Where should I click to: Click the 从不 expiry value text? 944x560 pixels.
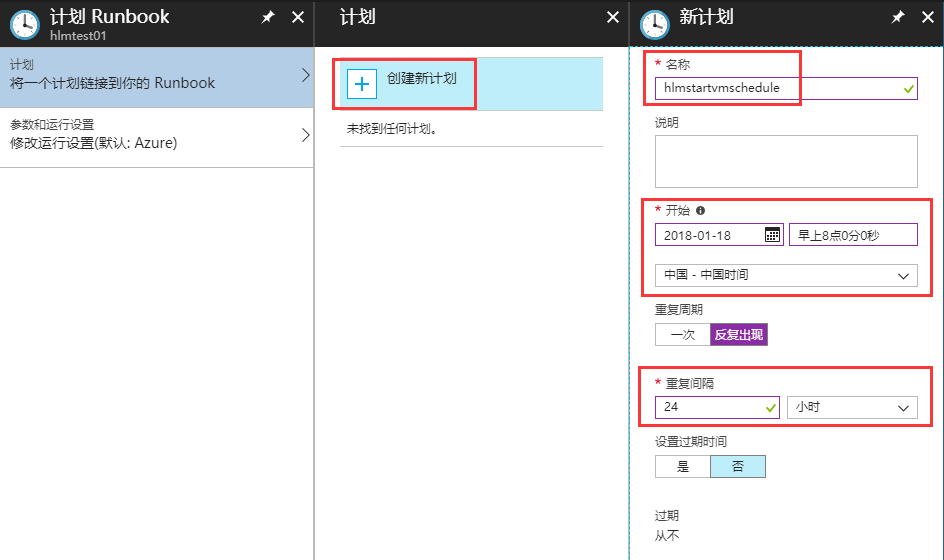[667, 535]
